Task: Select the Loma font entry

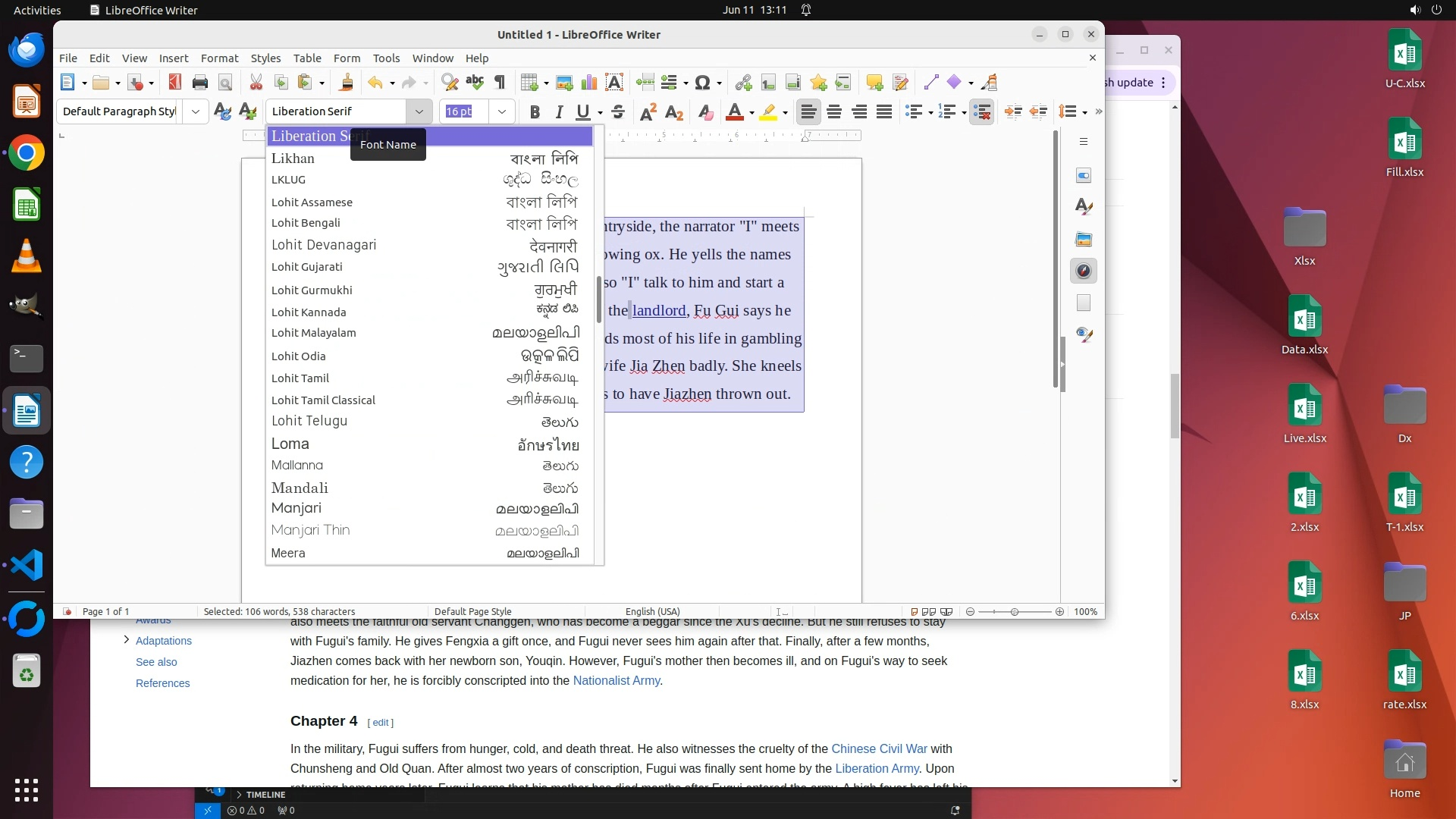Action: pos(290,444)
